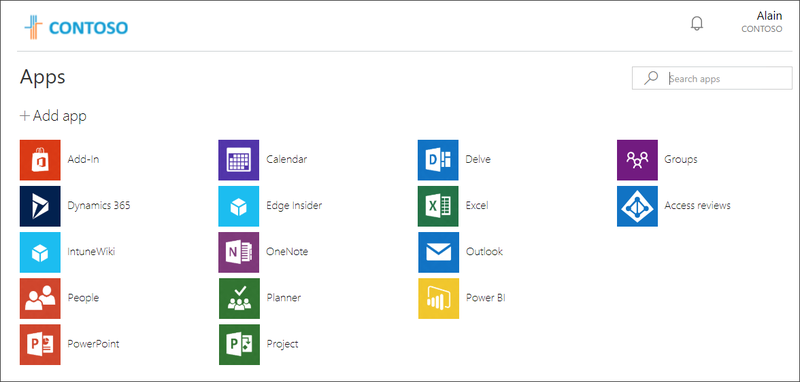Click the Edge Insider label
Viewport: 800px width, 382px height.
pyautogui.click(x=294, y=206)
